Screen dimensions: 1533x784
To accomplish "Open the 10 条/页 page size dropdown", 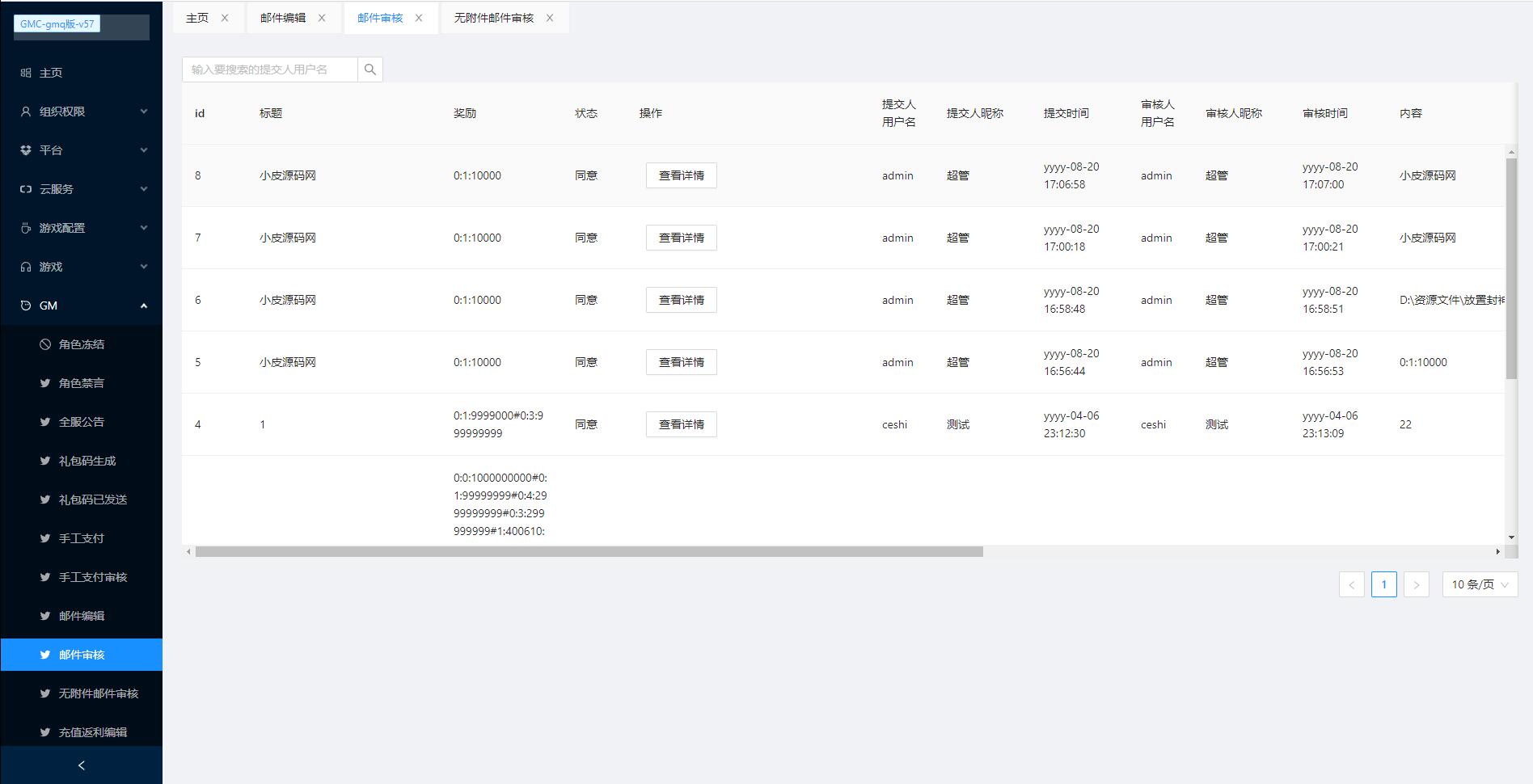I will pos(1479,584).
